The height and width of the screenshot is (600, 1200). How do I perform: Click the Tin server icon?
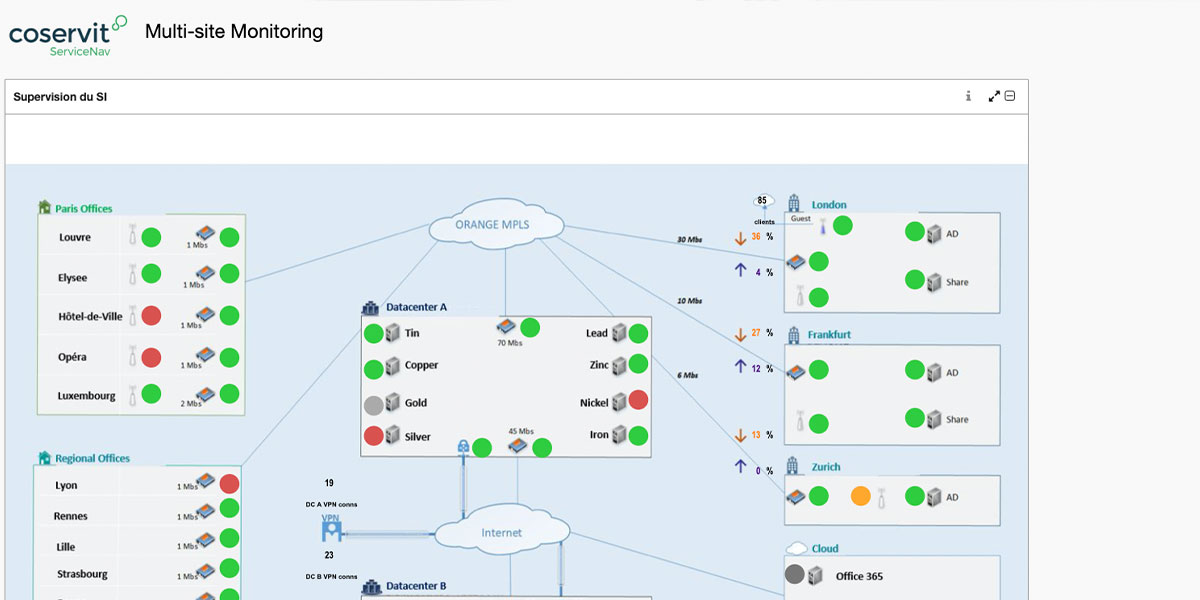(392, 333)
